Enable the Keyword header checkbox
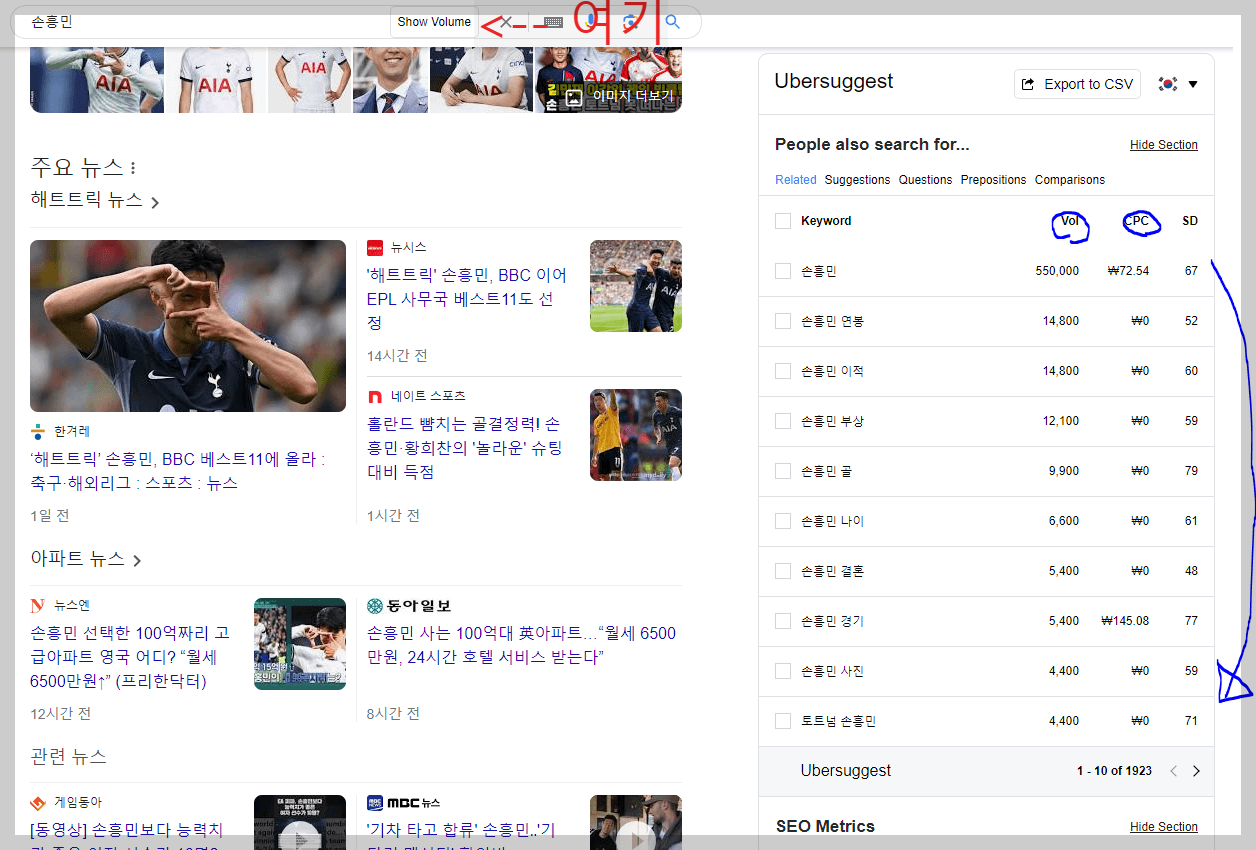This screenshot has width=1256, height=850. tap(783, 220)
